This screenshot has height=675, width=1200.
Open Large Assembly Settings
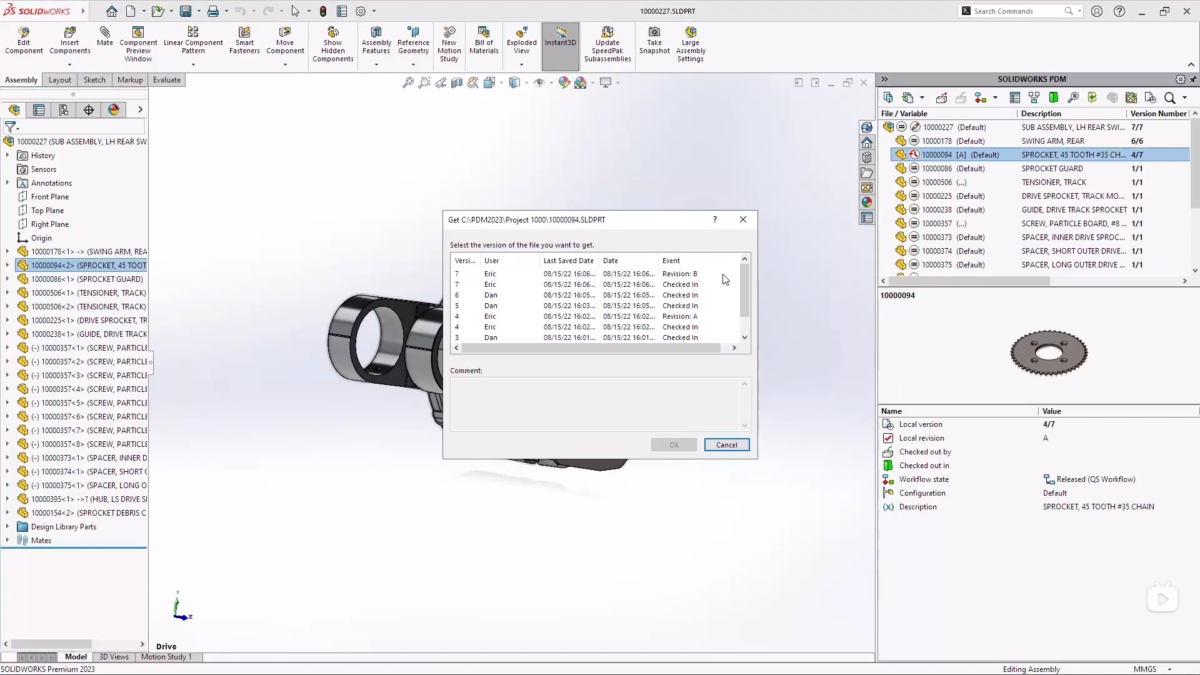point(690,44)
